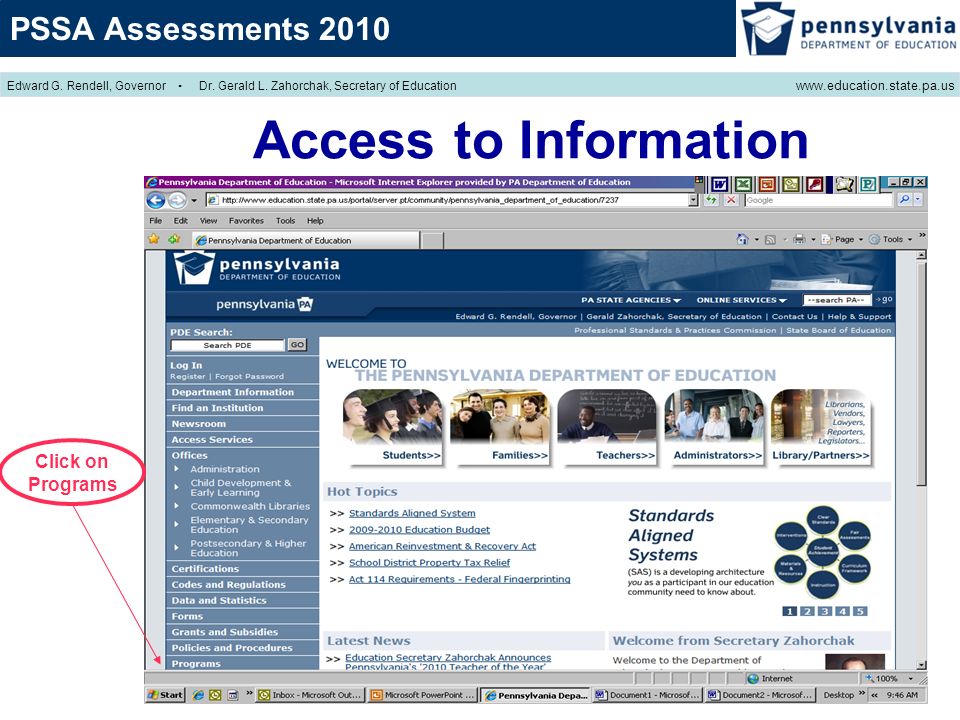This screenshot has width=960, height=720.
Task: Open the Edit menu
Action: pyautogui.click(x=181, y=220)
